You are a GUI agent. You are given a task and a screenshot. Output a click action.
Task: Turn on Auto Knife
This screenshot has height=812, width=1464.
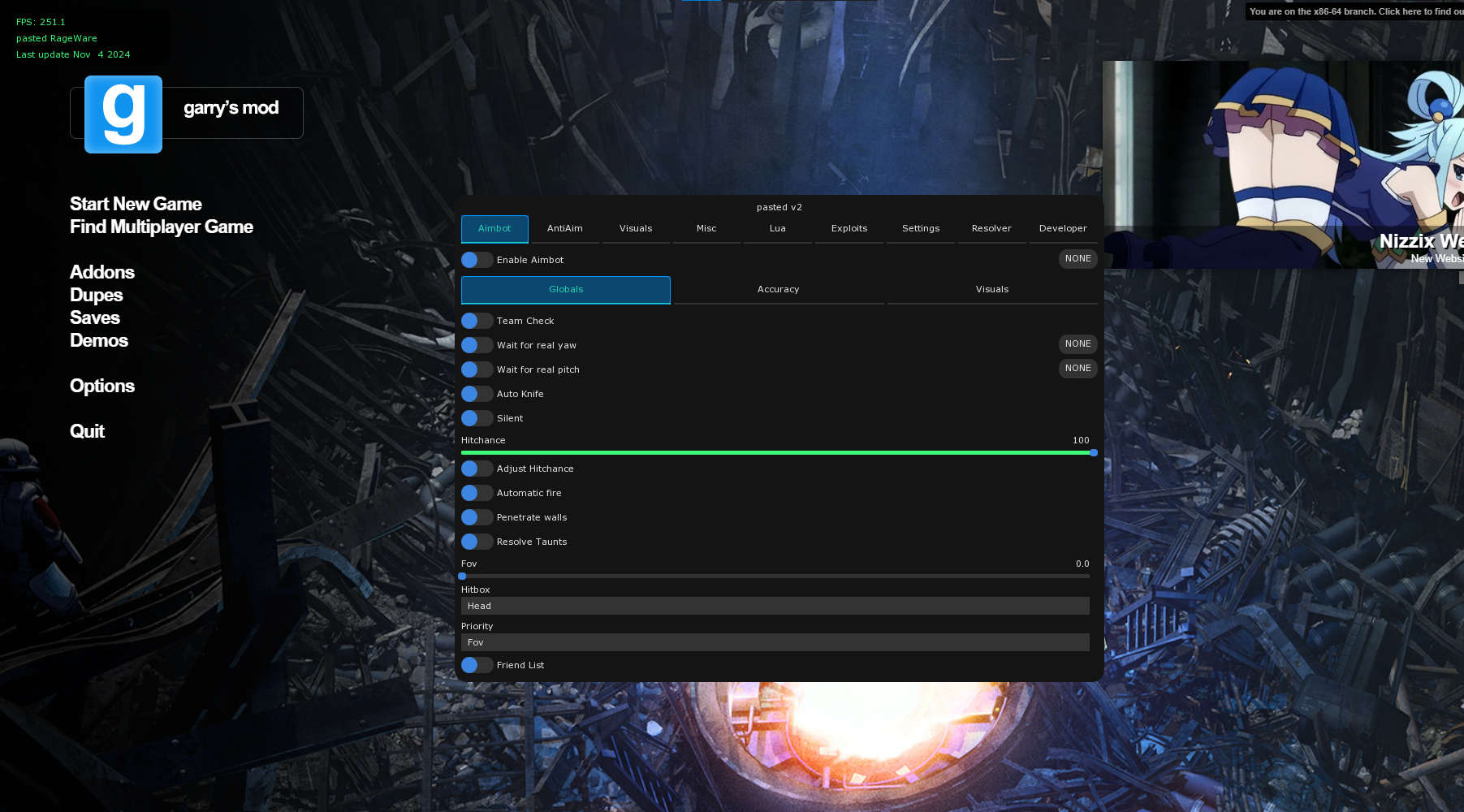point(477,394)
